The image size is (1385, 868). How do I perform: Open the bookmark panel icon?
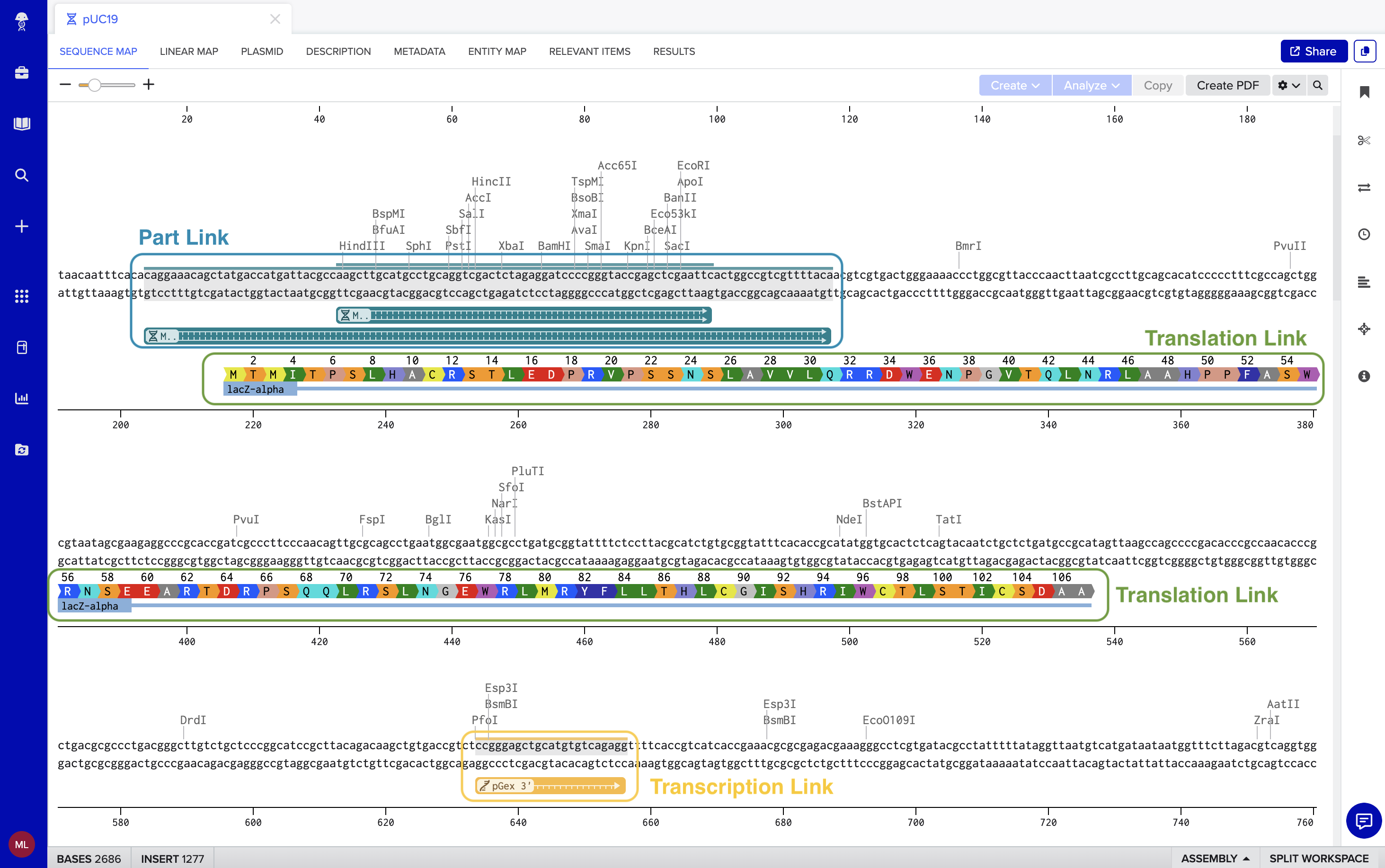(x=1364, y=92)
